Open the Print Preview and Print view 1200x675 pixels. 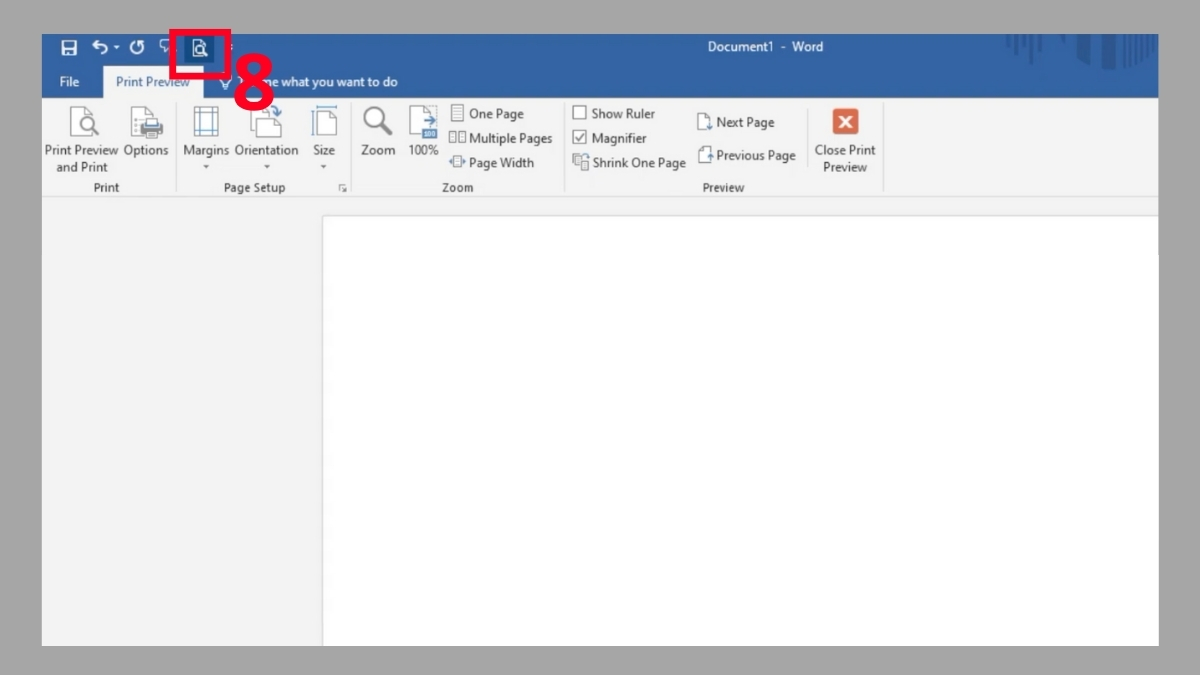(83, 135)
